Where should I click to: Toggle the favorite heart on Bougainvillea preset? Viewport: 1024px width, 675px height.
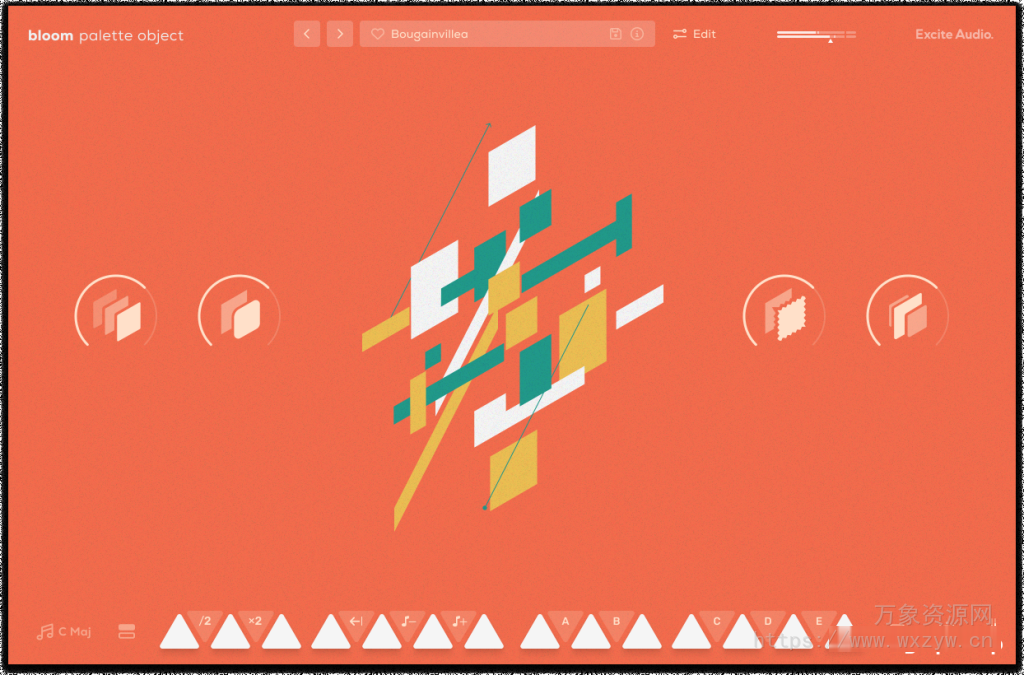[377, 33]
